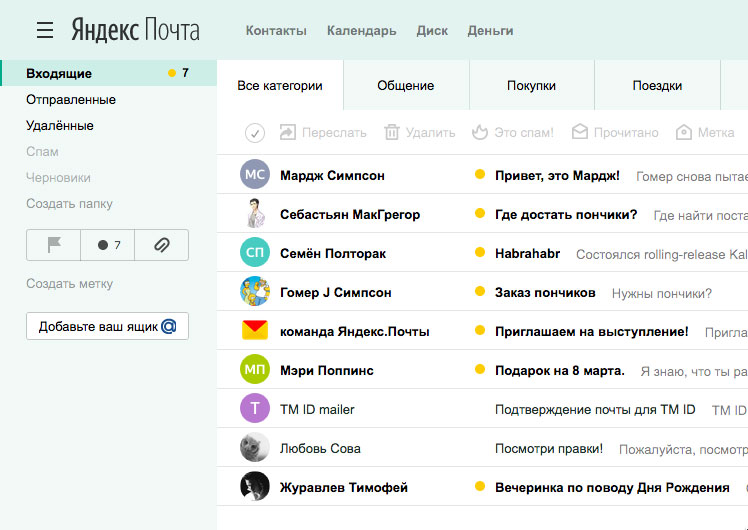The width and height of the screenshot is (748, 530).
Task: Open the message Где достать пончики?
Action: click(x=566, y=214)
